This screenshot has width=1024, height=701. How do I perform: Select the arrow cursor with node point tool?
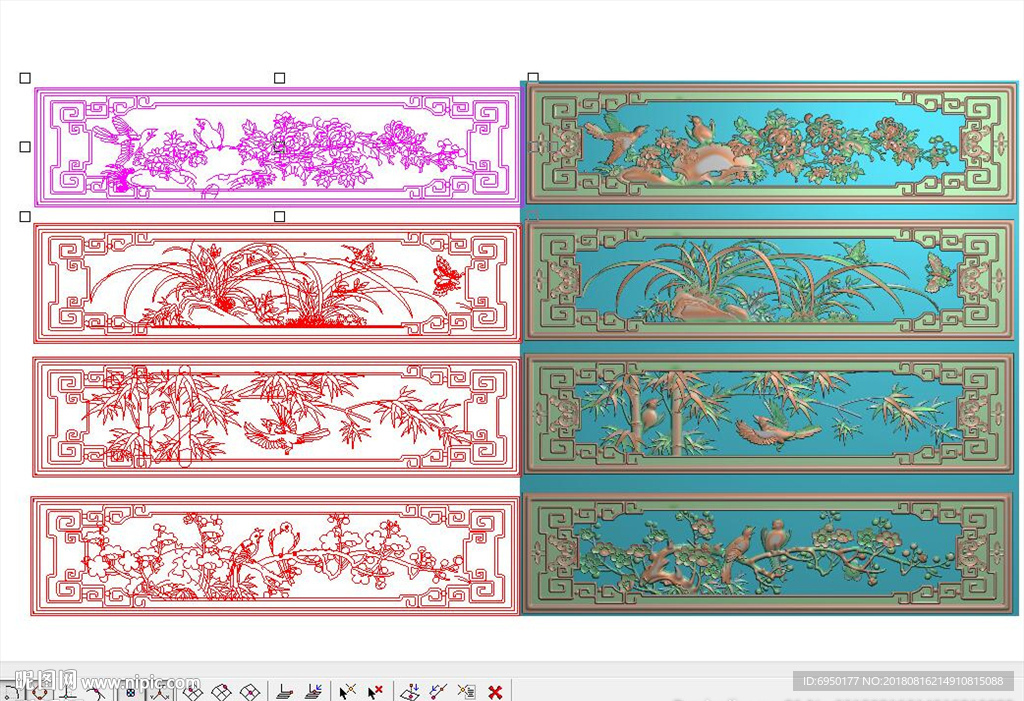(346, 692)
